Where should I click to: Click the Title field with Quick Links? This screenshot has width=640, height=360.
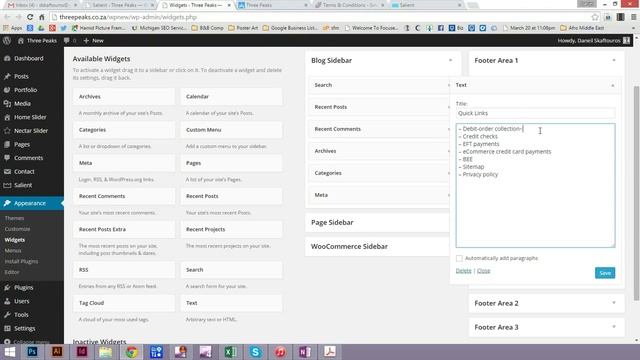click(536, 113)
